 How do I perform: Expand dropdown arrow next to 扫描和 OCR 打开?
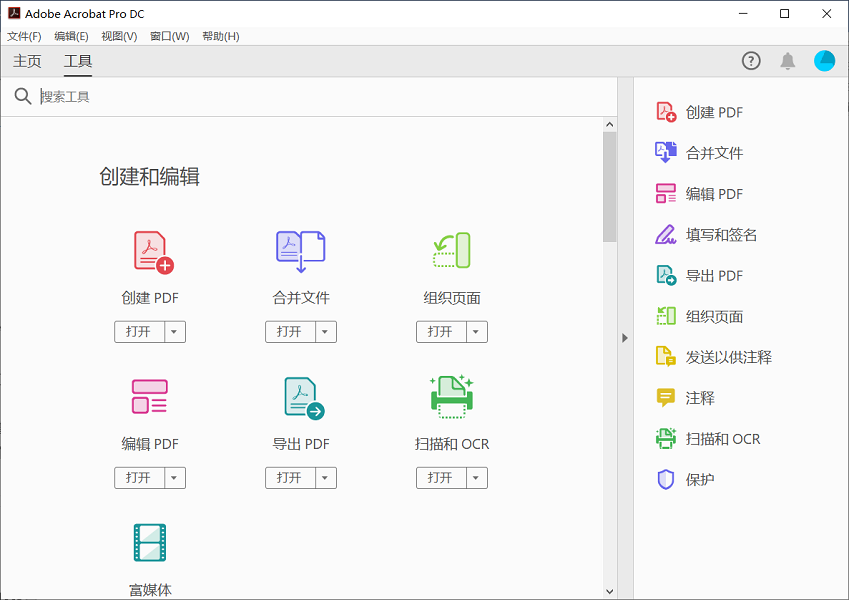[x=476, y=478]
